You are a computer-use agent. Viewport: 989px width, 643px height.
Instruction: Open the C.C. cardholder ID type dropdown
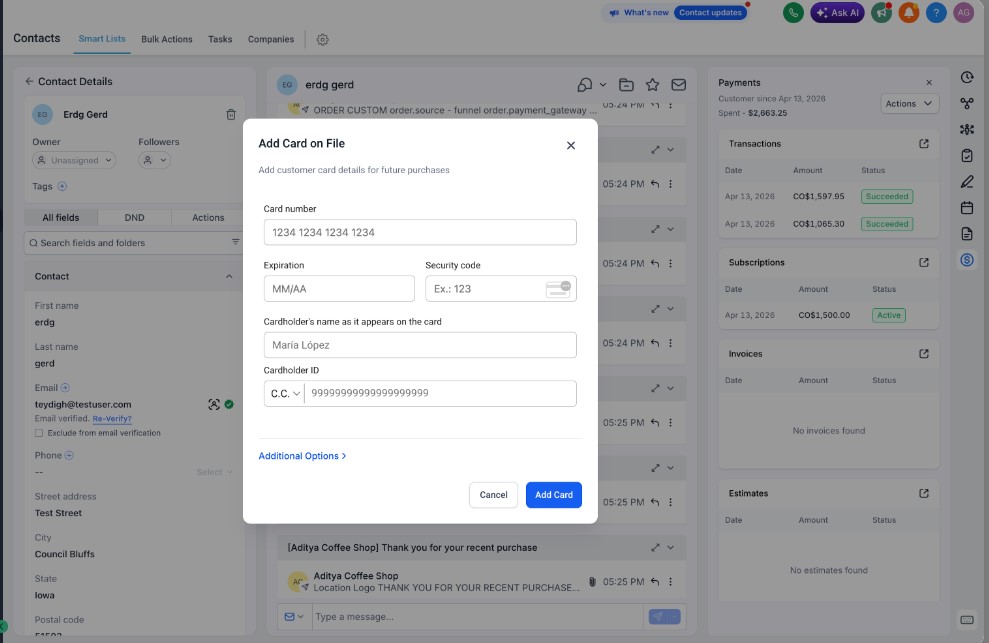point(284,393)
